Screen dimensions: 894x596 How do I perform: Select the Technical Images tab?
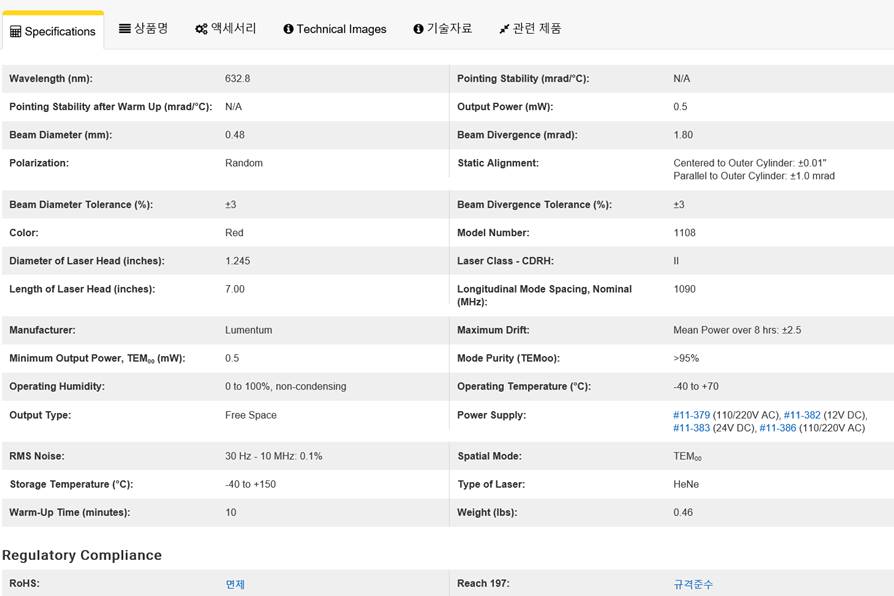coord(341,29)
